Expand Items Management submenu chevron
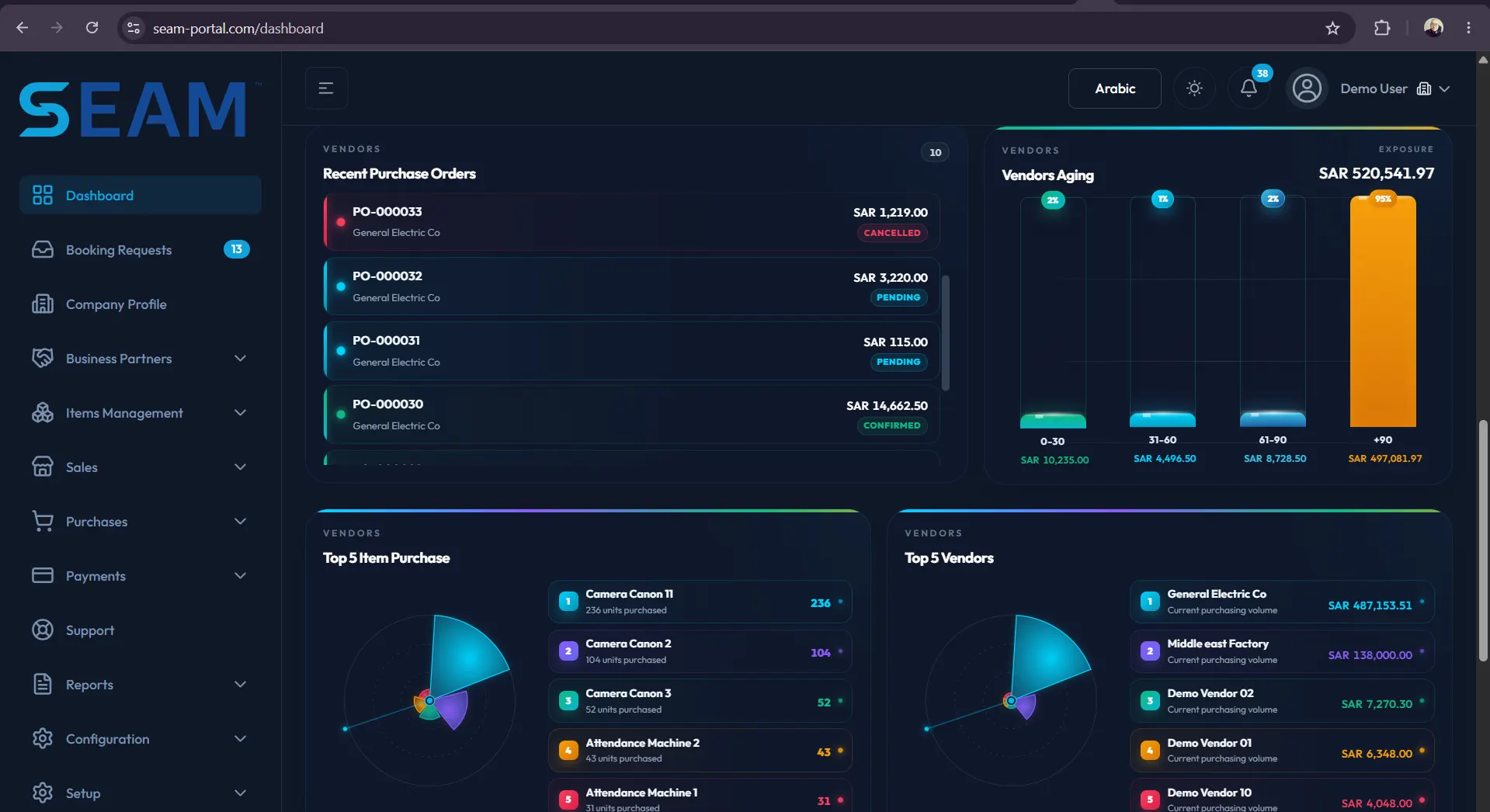The image size is (1490, 812). pos(240,412)
